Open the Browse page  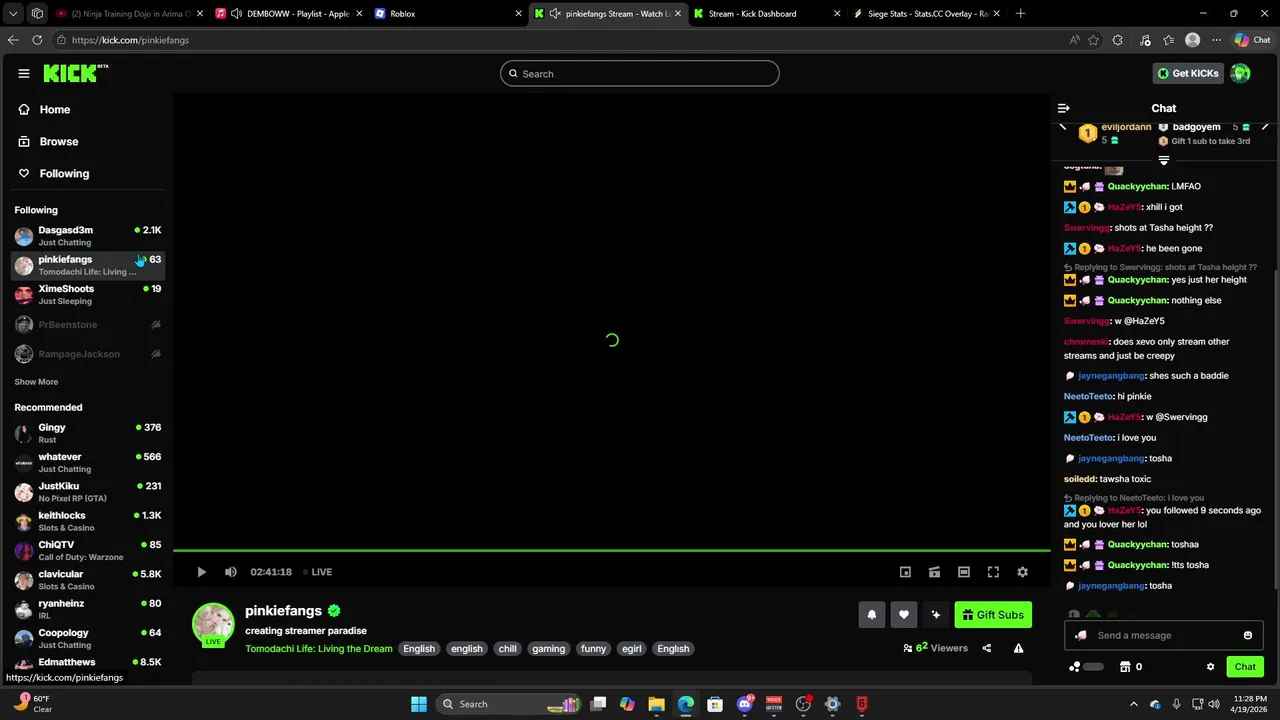[58, 142]
